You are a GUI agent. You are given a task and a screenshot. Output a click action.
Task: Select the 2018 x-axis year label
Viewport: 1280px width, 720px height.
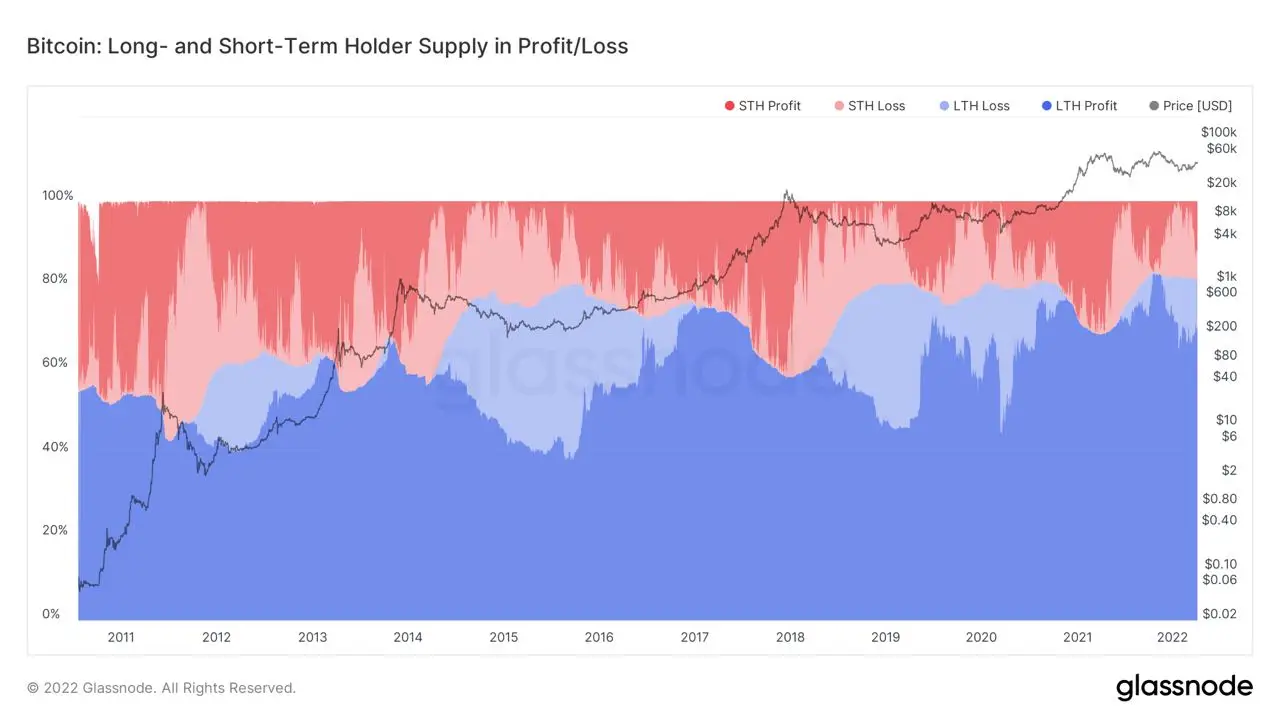[x=790, y=637]
